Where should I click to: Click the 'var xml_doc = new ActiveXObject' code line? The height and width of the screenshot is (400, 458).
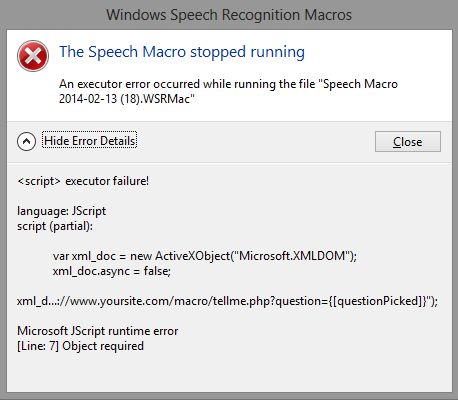coord(205,256)
